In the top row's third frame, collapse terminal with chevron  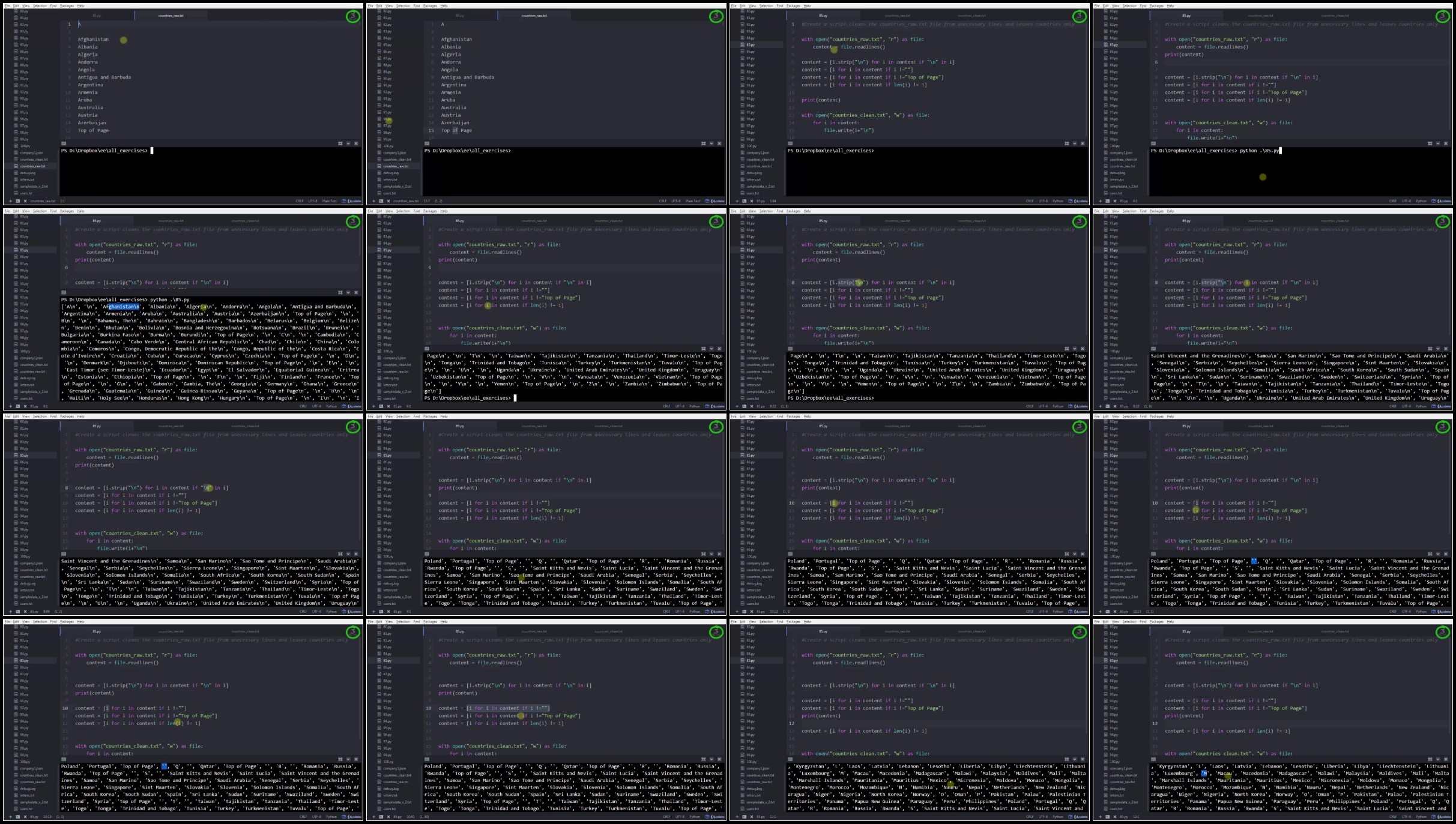(x=1075, y=143)
